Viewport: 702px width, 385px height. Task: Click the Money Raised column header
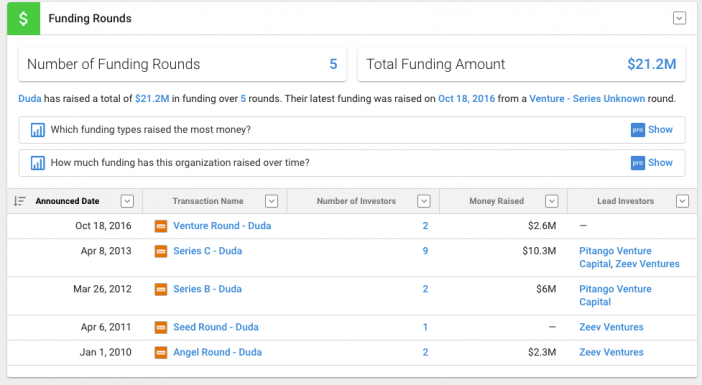click(x=497, y=201)
